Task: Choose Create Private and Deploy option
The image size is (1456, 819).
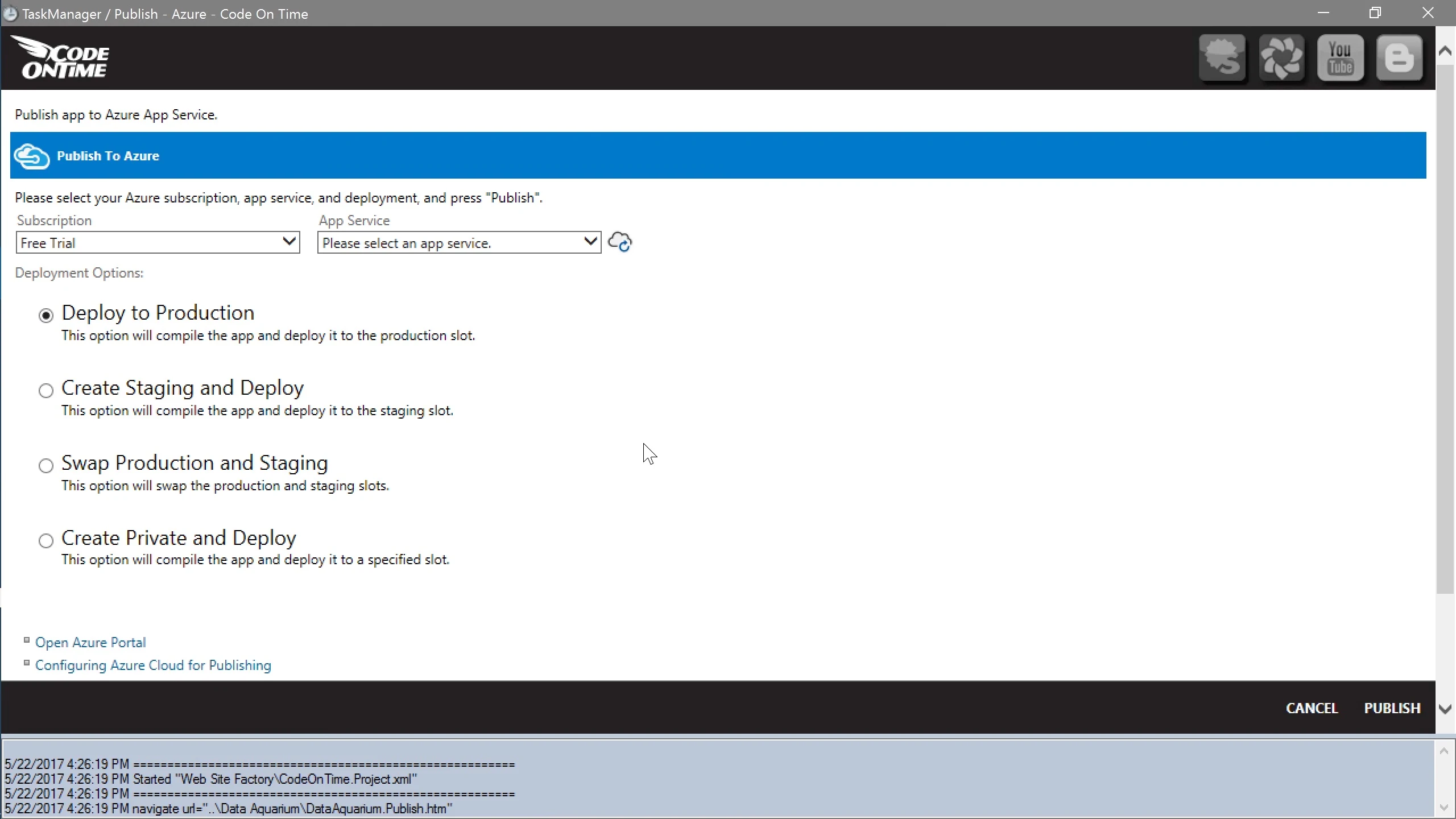Action: [46, 540]
